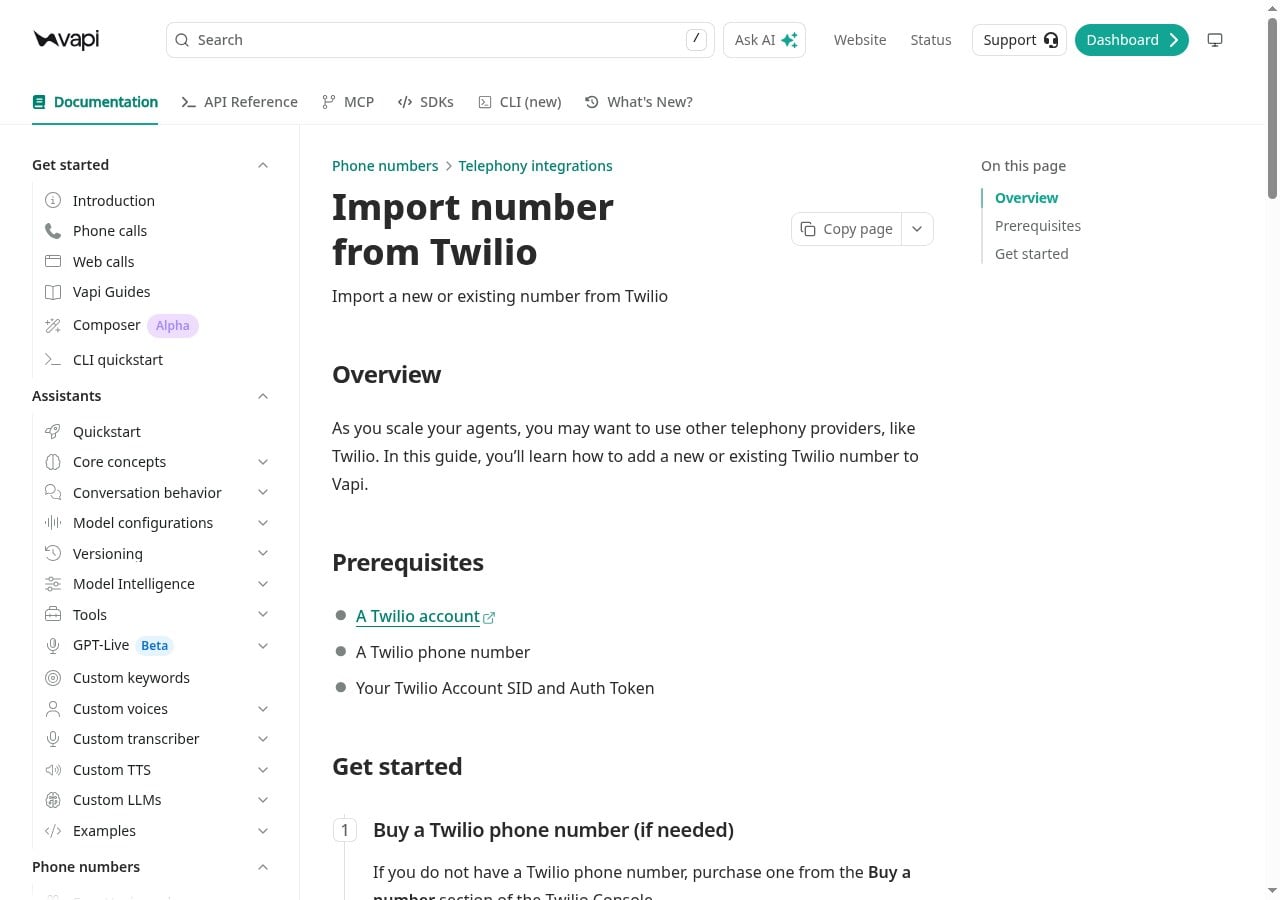This screenshot has width=1280, height=900.
Task: Click the Introduction info icon in sidebar
Action: pos(53,201)
